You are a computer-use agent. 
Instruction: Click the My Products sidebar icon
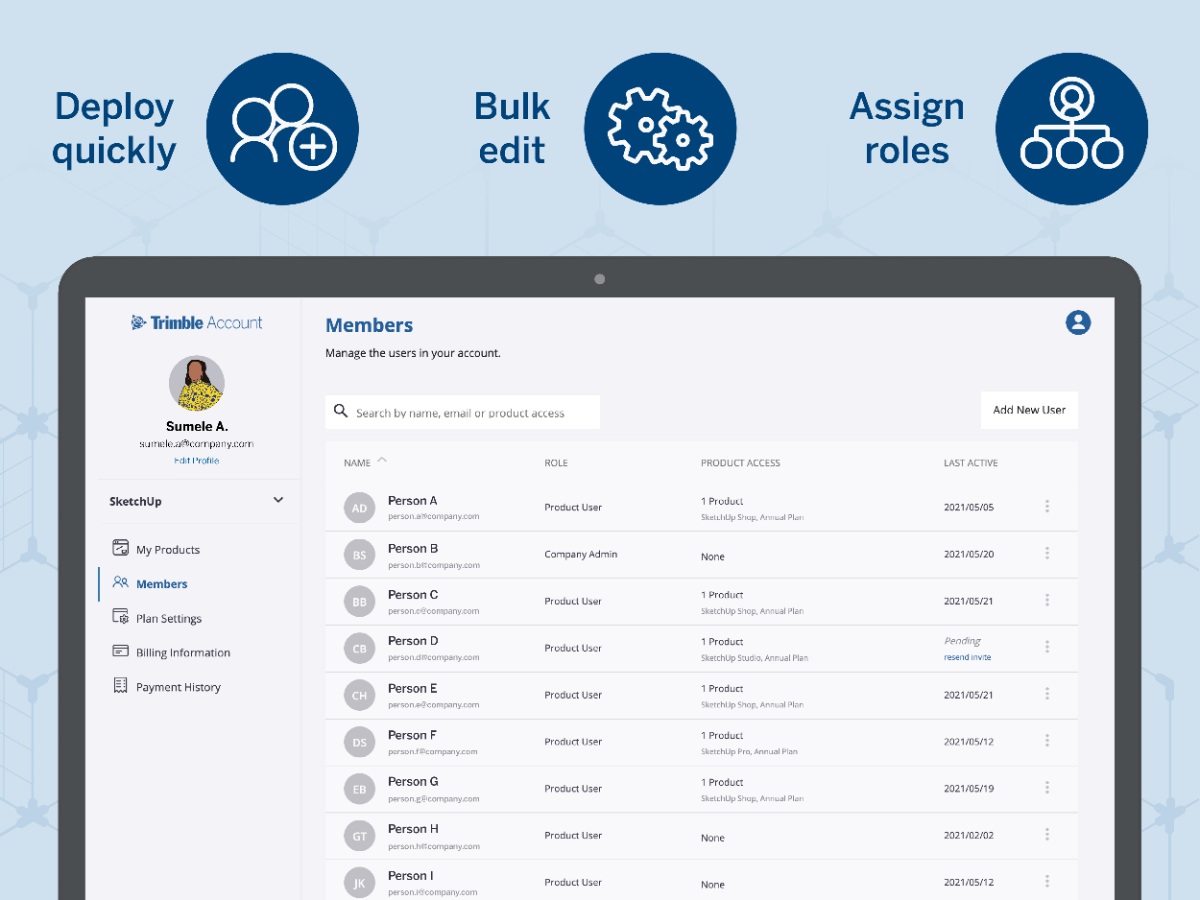(x=120, y=548)
